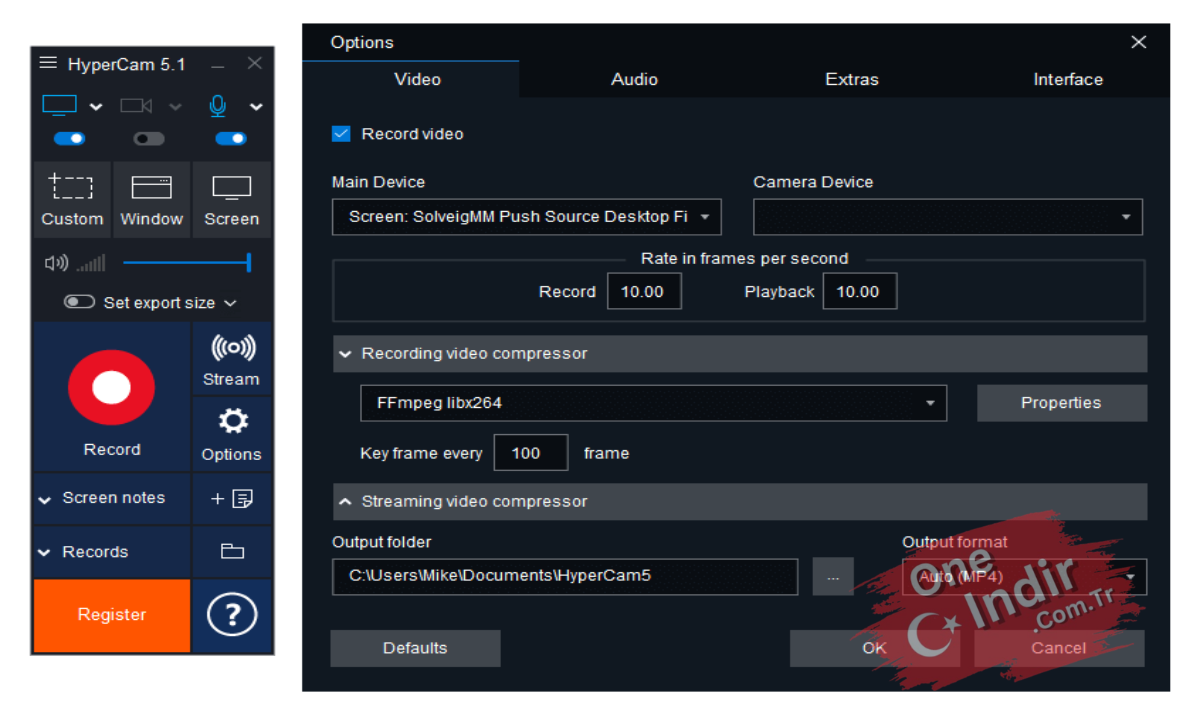Toggle the microphone capture switch
Screen dimensions: 1200x720
(231, 139)
